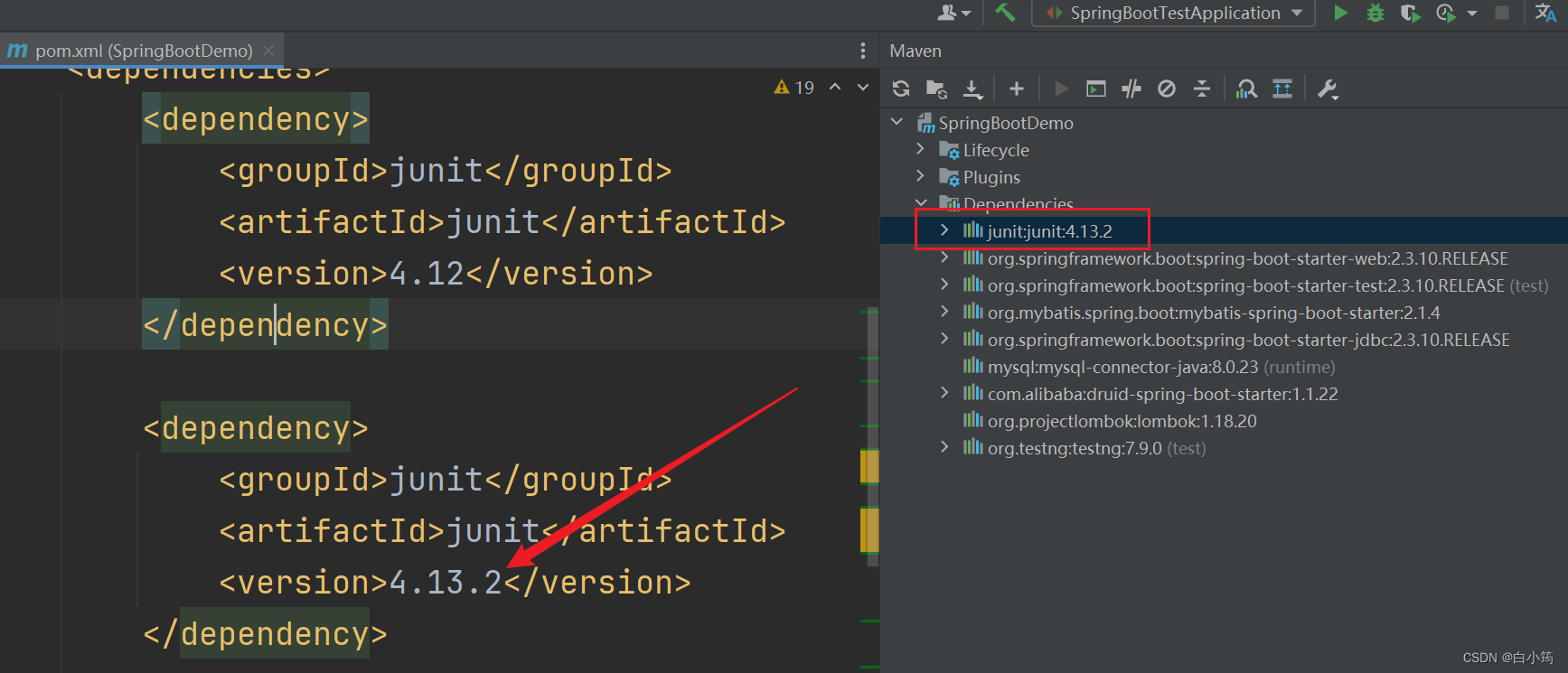The width and height of the screenshot is (1568, 673).
Task: Click first junit groupId line
Action: tap(446, 170)
